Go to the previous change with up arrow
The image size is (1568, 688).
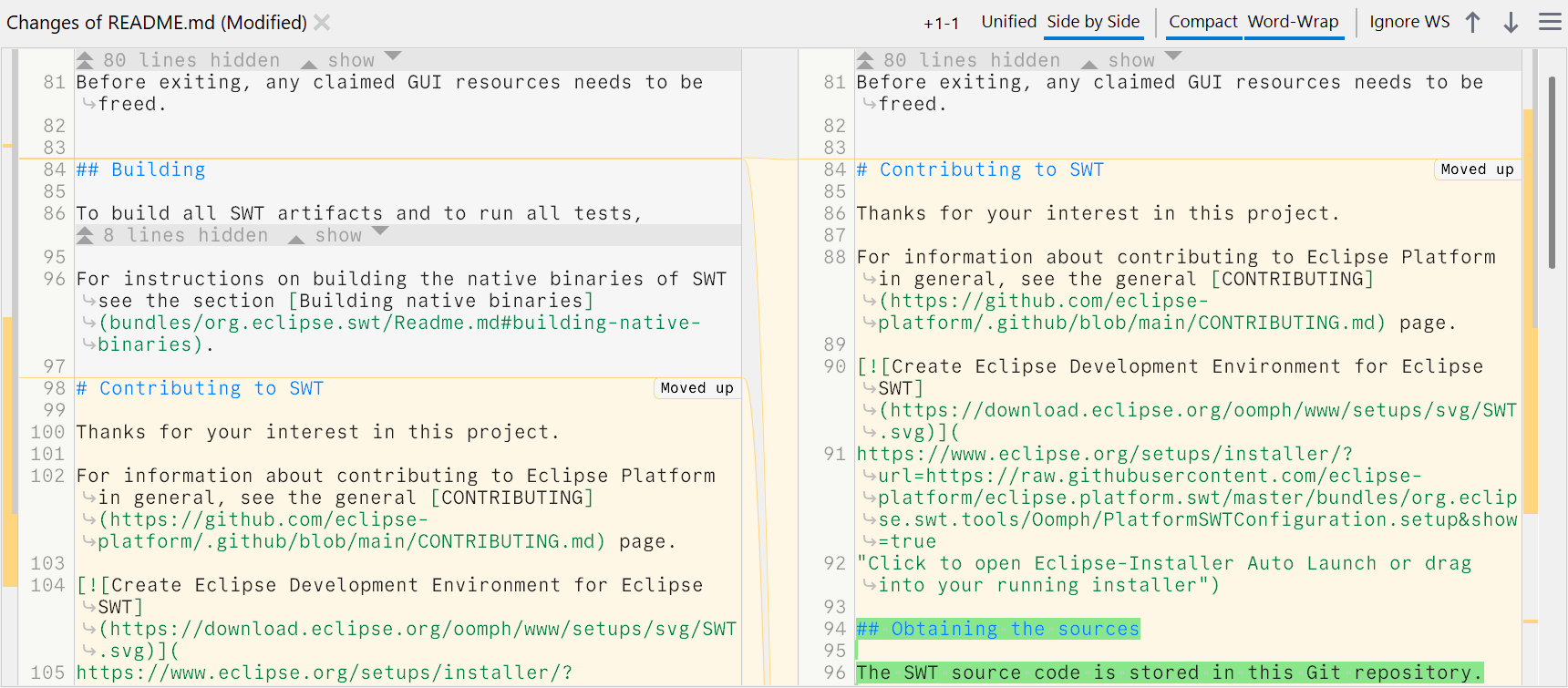(x=1472, y=22)
